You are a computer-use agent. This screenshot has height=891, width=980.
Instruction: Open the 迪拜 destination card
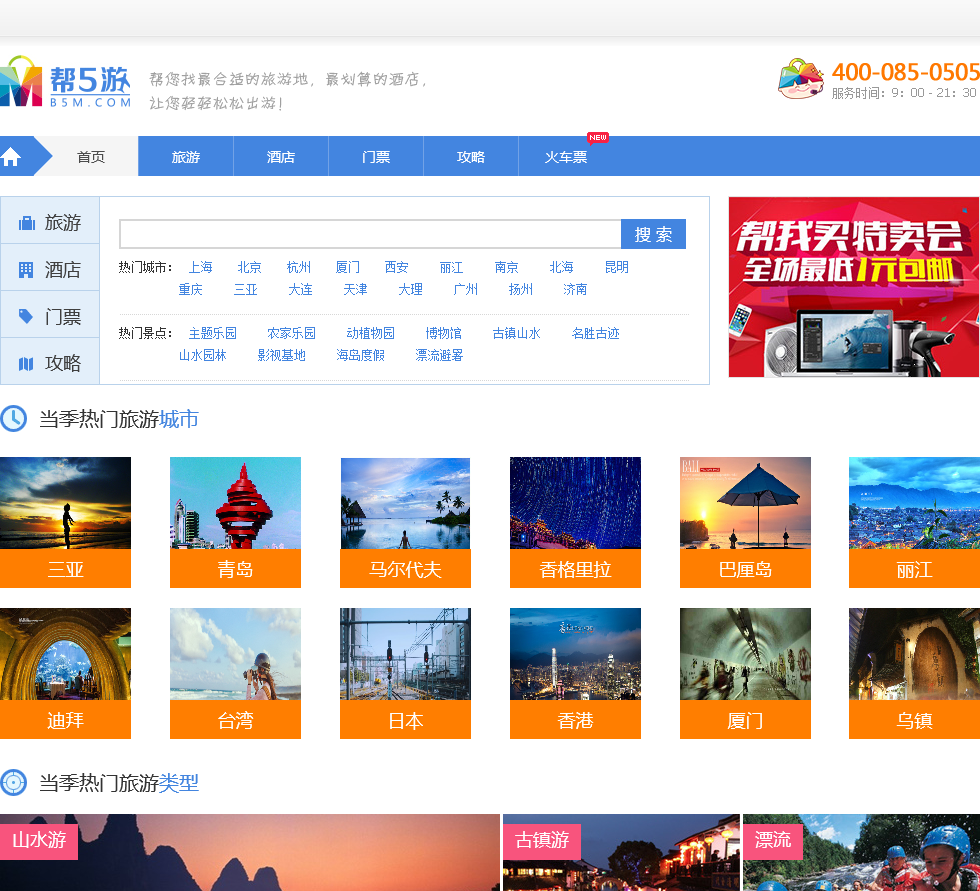tap(66, 674)
